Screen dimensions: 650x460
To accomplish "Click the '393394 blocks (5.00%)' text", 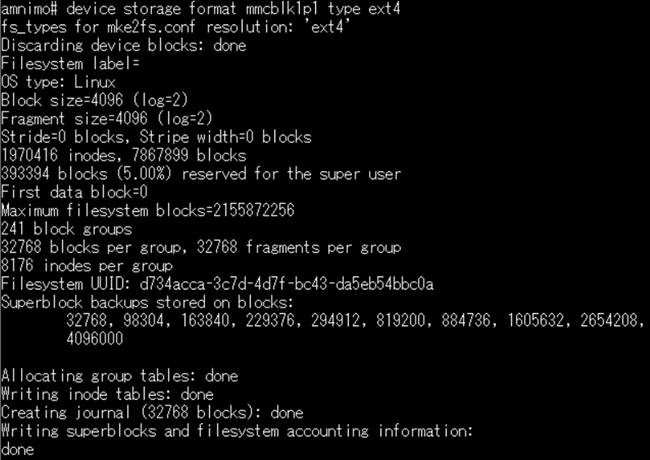I will point(86,174).
